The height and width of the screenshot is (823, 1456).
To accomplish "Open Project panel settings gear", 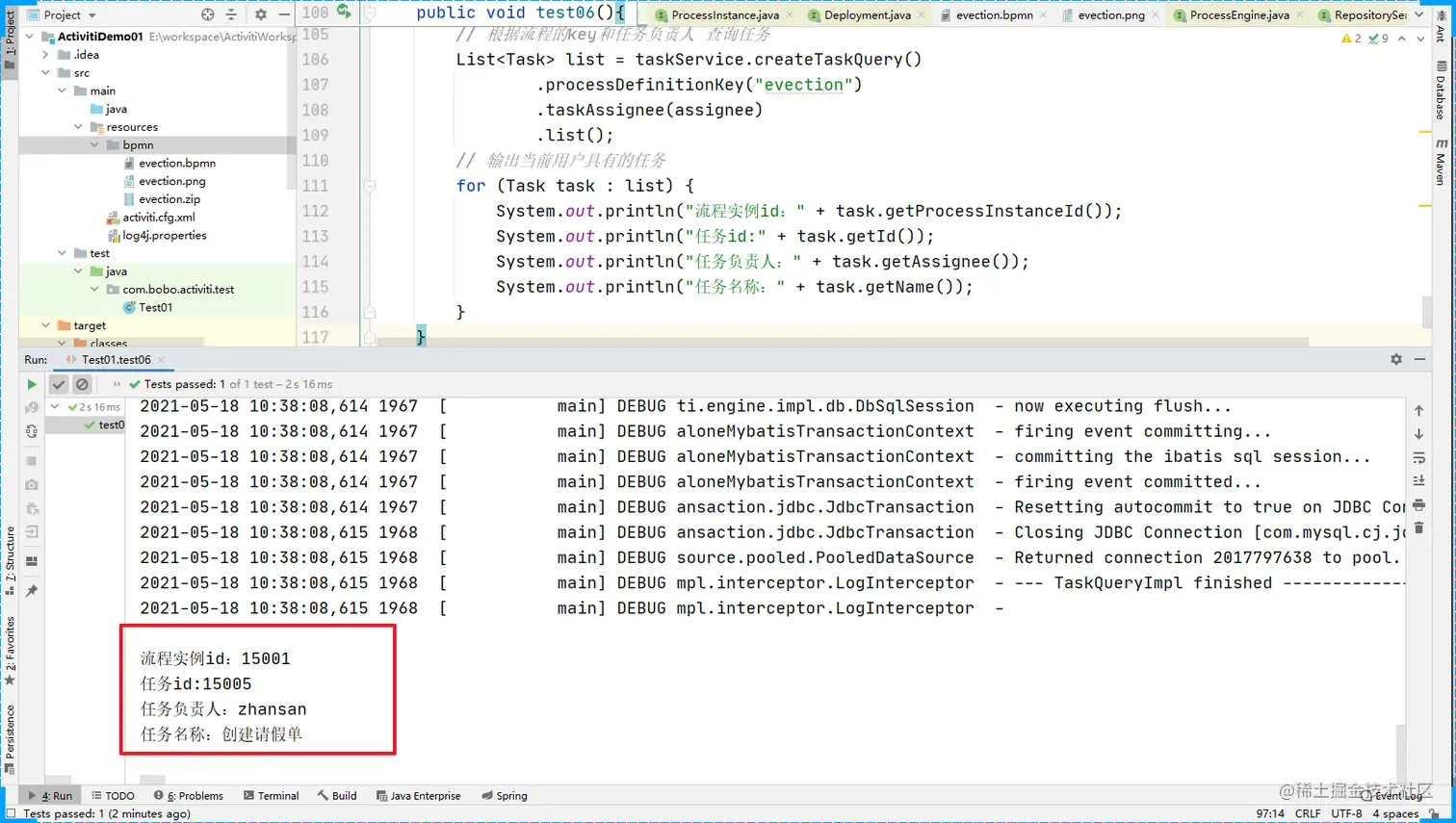I will [x=261, y=14].
